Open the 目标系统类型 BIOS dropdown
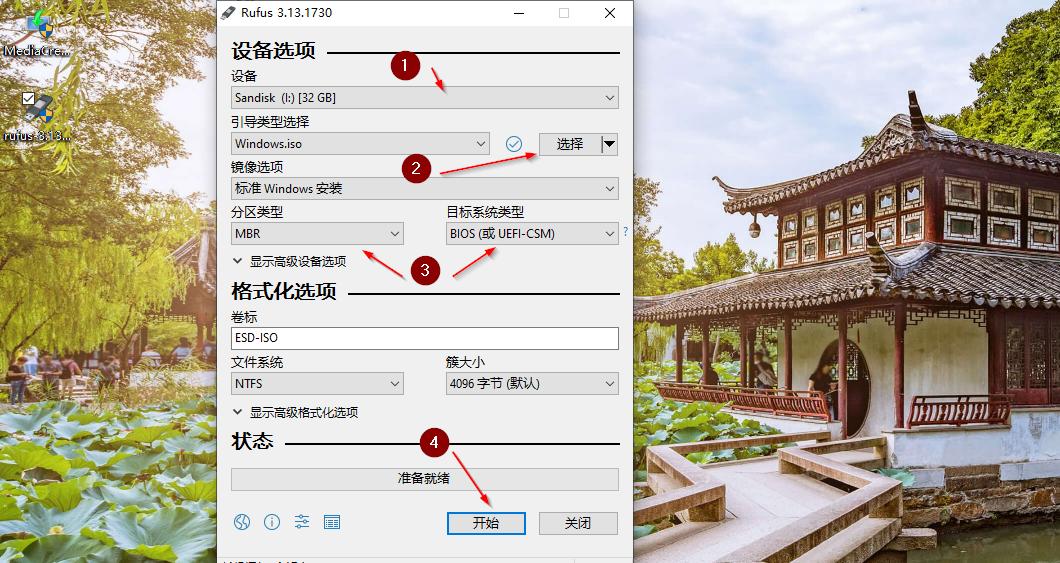This screenshot has height=563, width=1060. coord(532,234)
